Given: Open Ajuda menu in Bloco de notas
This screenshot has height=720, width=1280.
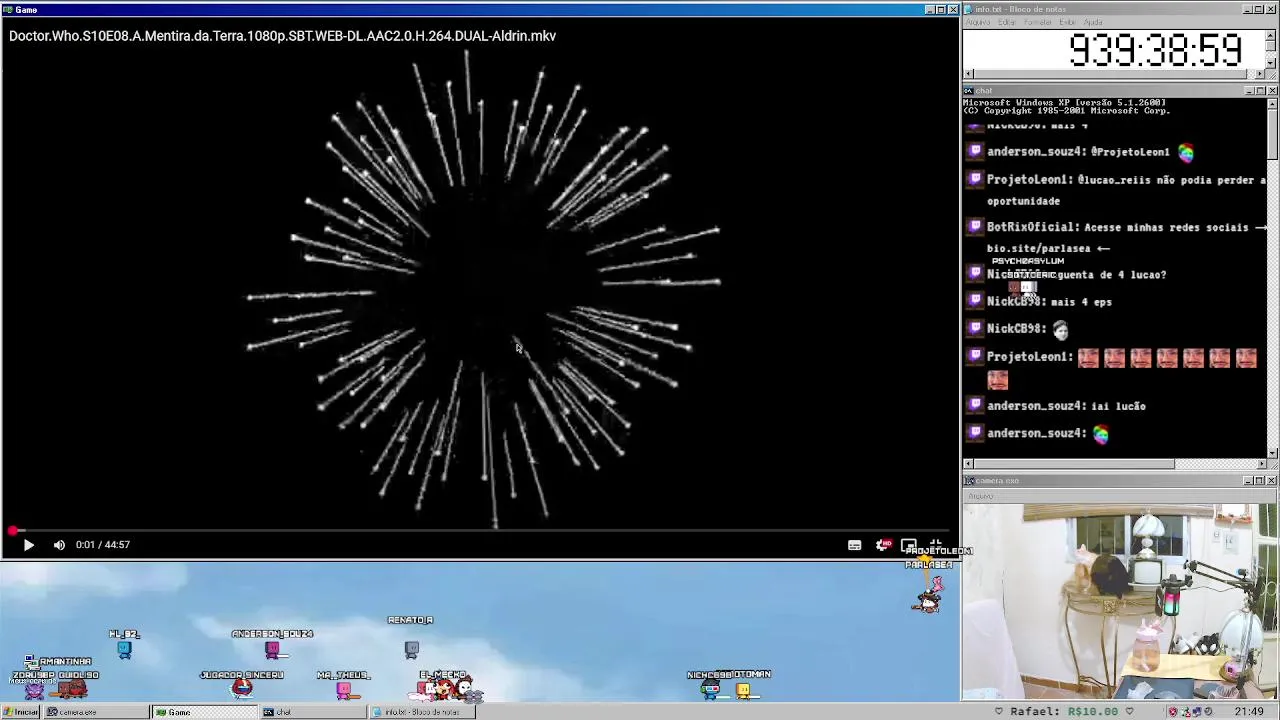Looking at the screenshot, I should pyautogui.click(x=1093, y=22).
